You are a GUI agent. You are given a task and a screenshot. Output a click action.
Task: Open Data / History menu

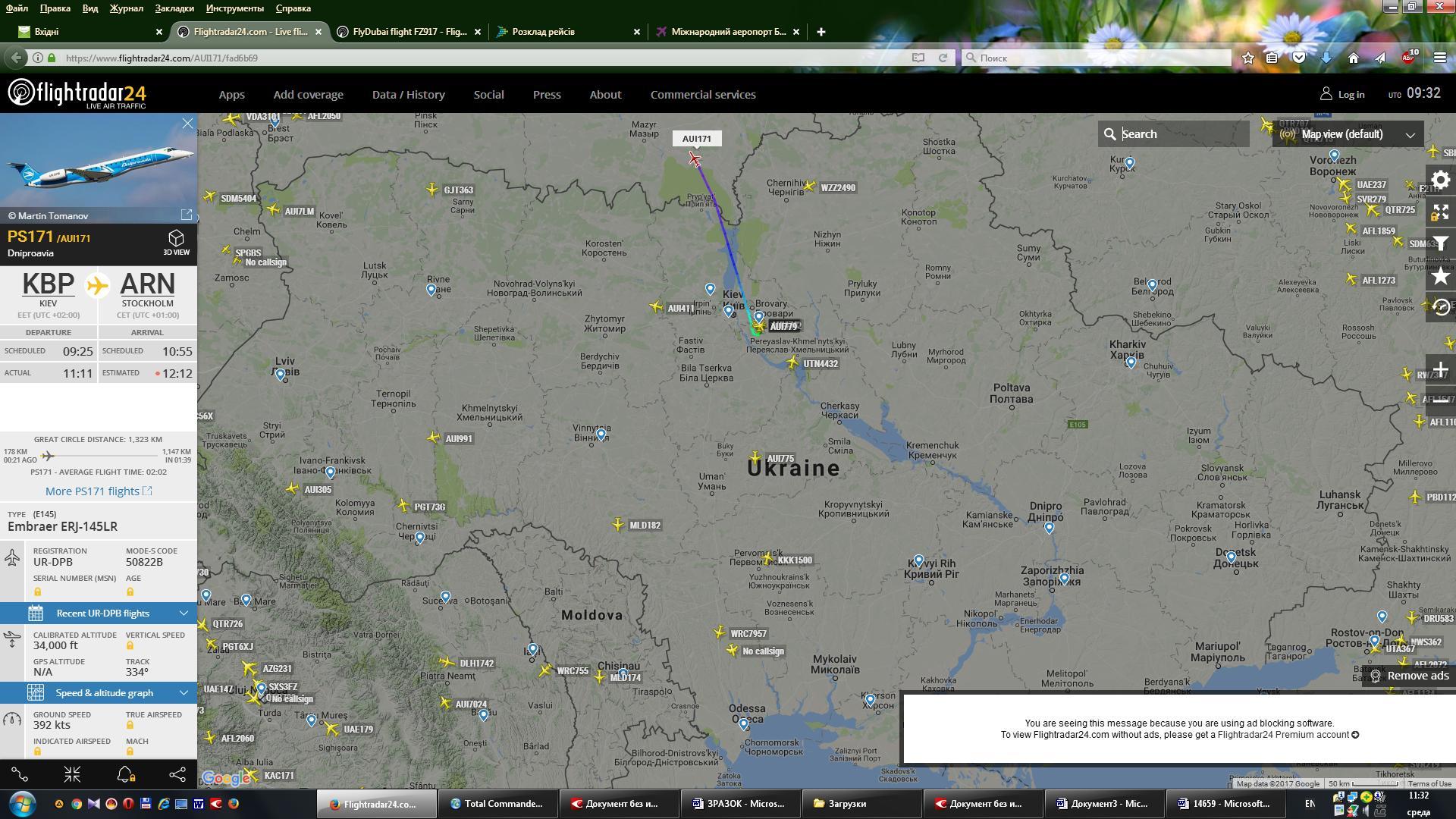408,95
